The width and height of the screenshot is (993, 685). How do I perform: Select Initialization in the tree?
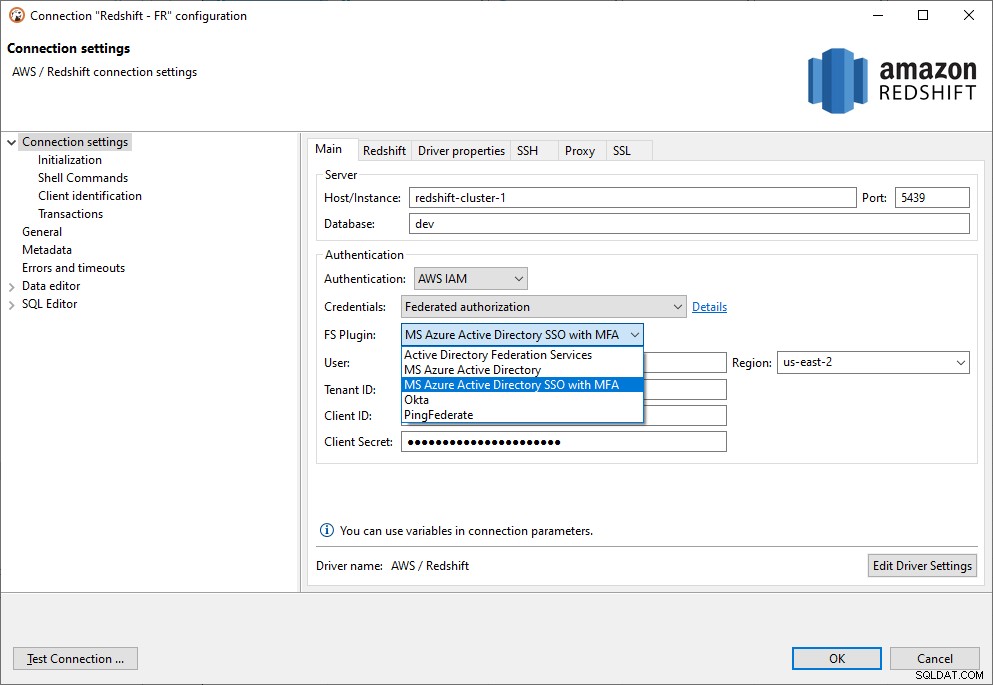pos(70,160)
